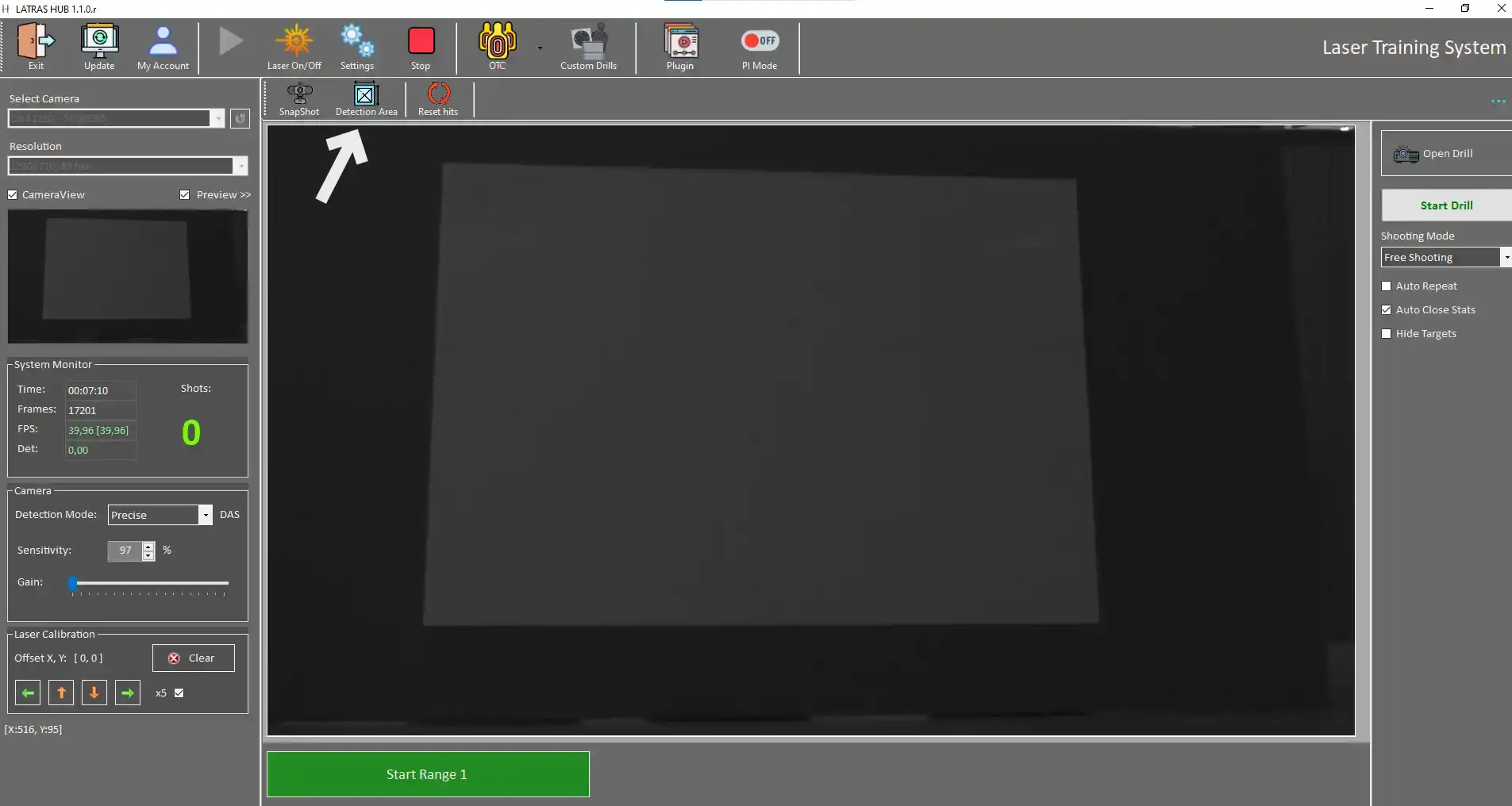1512x806 pixels.
Task: Toggle Laser On/Off
Action: [x=294, y=41]
